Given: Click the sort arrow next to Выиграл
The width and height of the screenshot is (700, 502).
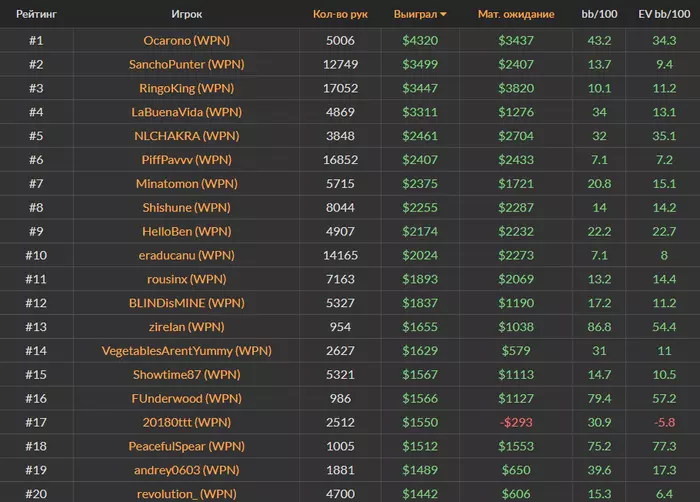Looking at the screenshot, I should tap(444, 15).
